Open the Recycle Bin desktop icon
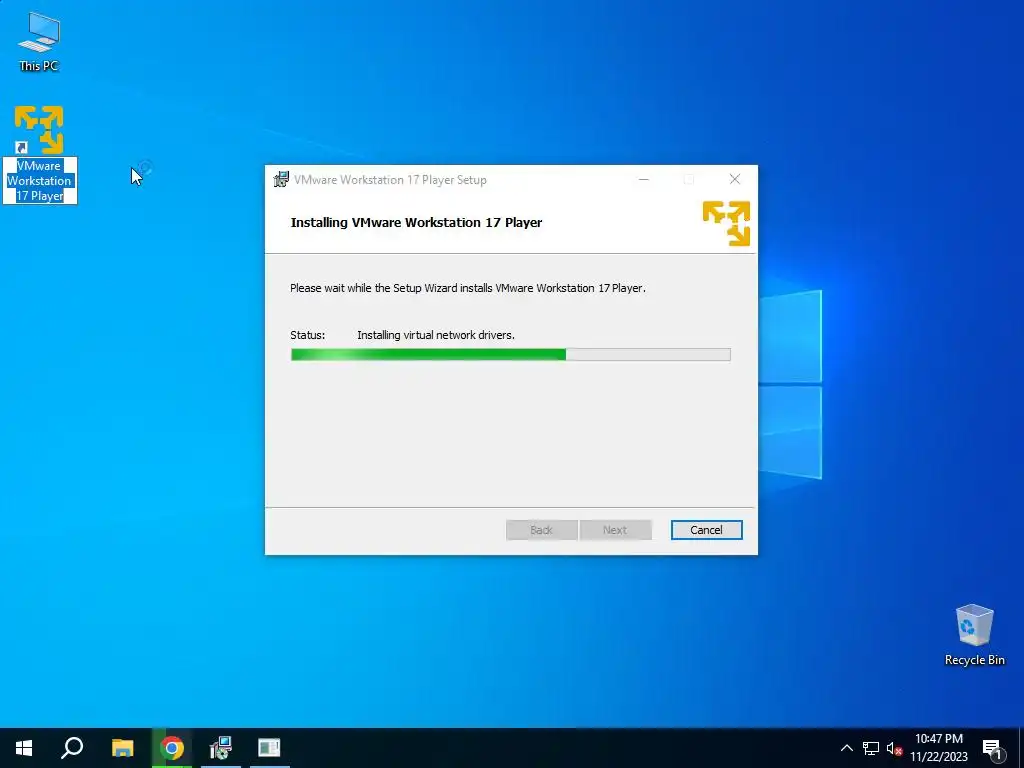This screenshot has height=768, width=1024. pos(974,635)
